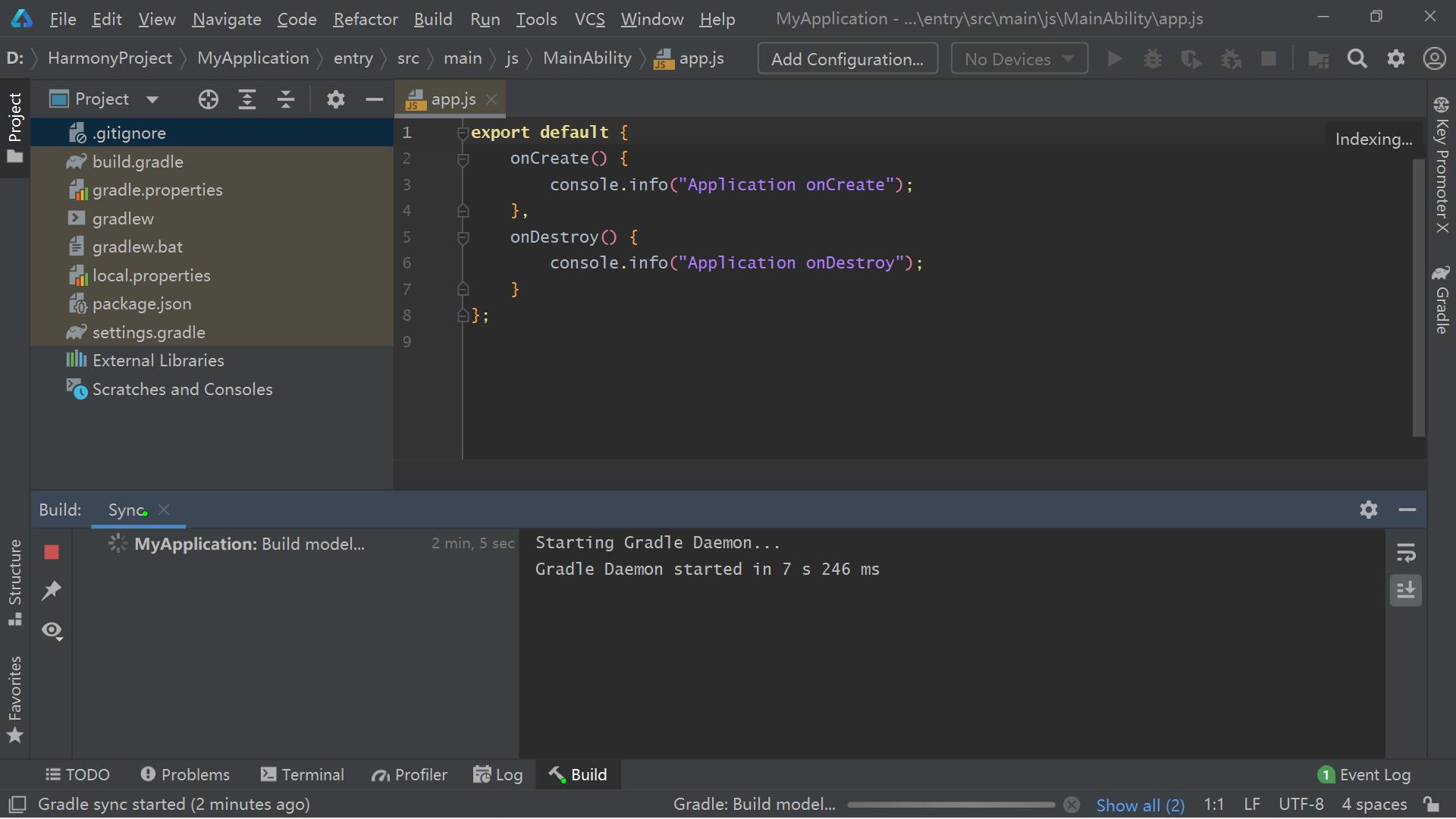Toggle the eye watch icon in Build
1456x819 pixels.
52,630
